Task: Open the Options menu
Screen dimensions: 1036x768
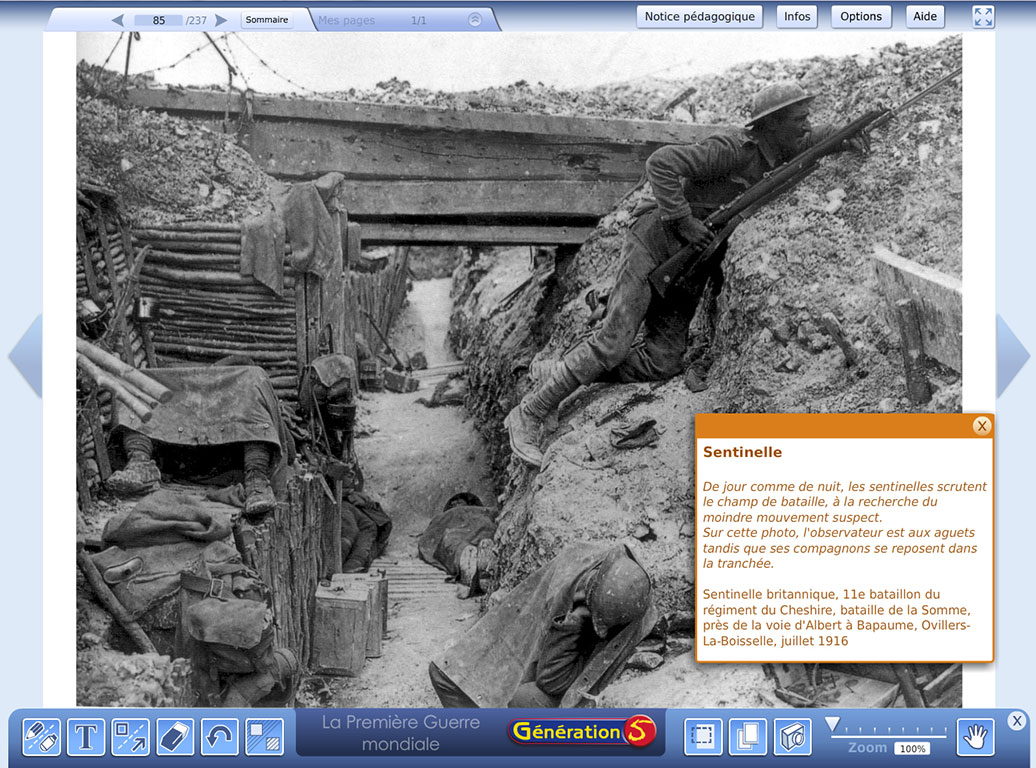Action: click(861, 17)
